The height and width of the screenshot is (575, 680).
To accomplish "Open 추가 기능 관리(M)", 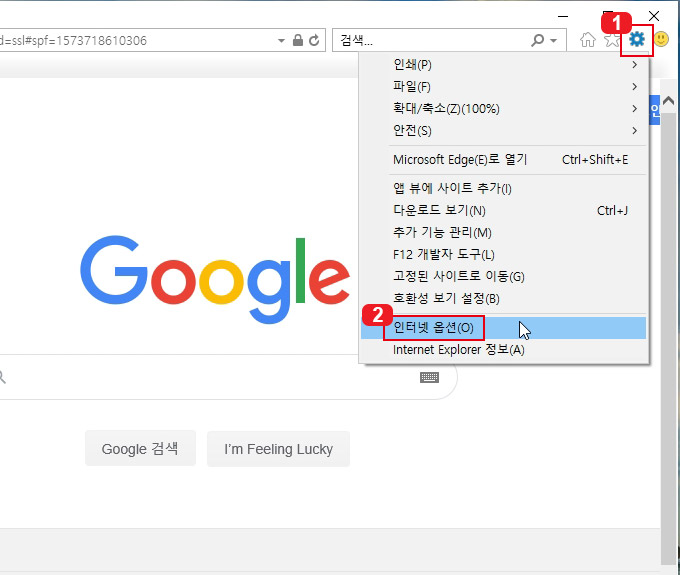I will pyautogui.click(x=503, y=233).
